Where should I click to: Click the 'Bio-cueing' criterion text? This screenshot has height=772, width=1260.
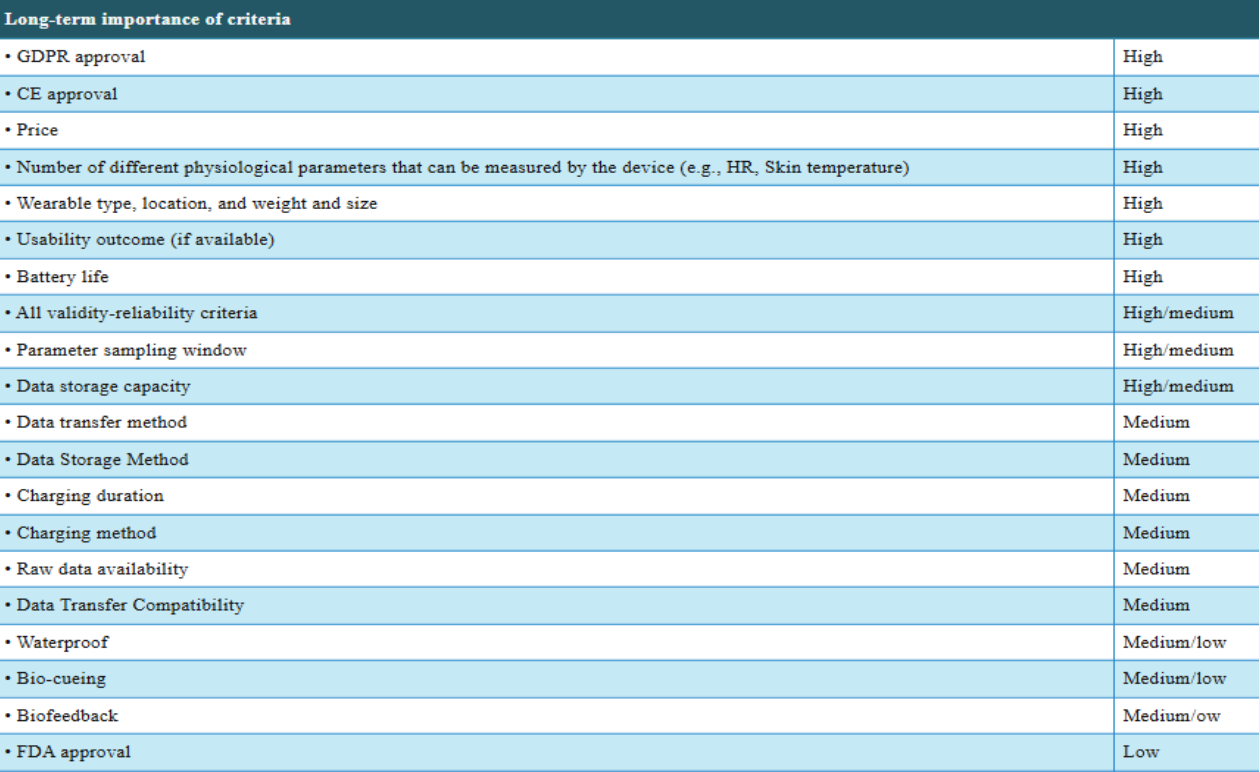pyautogui.click(x=60, y=678)
